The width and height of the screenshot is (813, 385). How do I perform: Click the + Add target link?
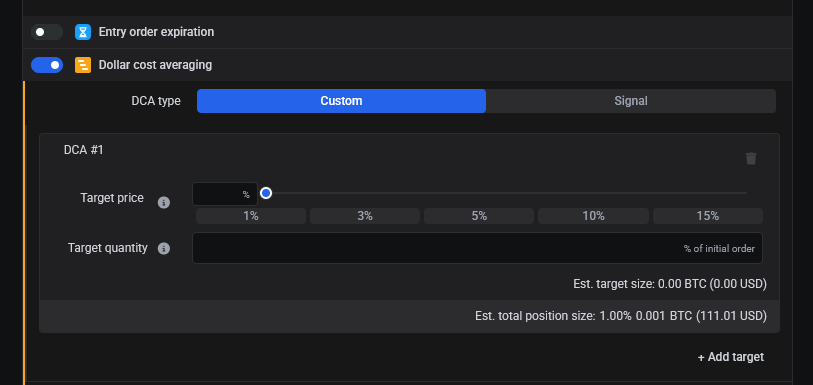point(731,357)
